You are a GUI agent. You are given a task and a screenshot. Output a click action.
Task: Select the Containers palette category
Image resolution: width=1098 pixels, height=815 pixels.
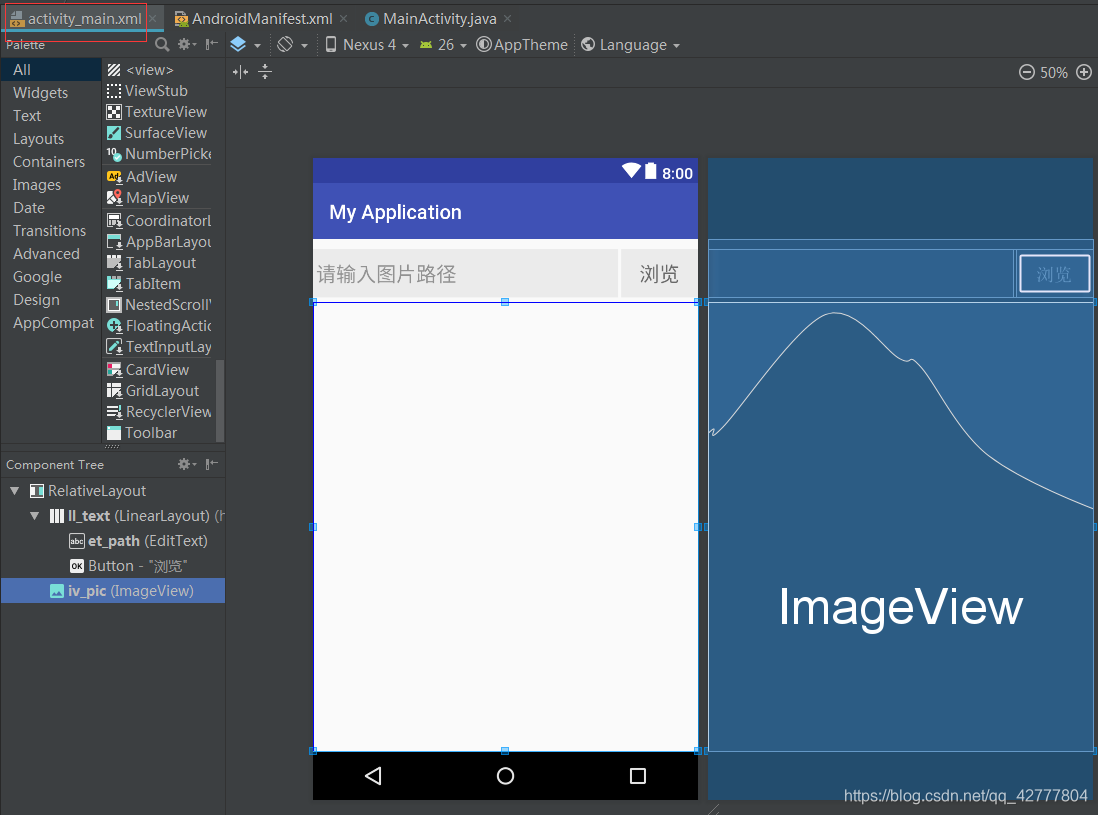(51, 162)
